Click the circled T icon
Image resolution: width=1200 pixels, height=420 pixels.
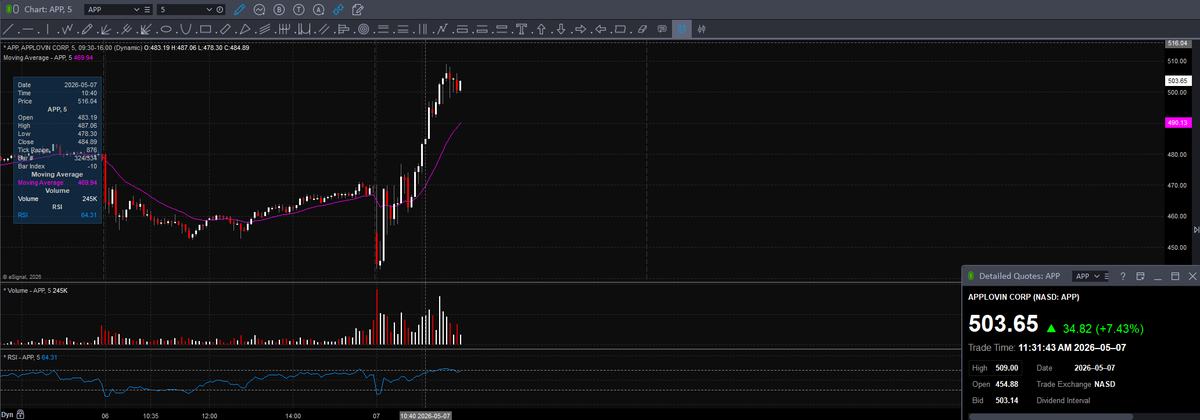point(298,9)
